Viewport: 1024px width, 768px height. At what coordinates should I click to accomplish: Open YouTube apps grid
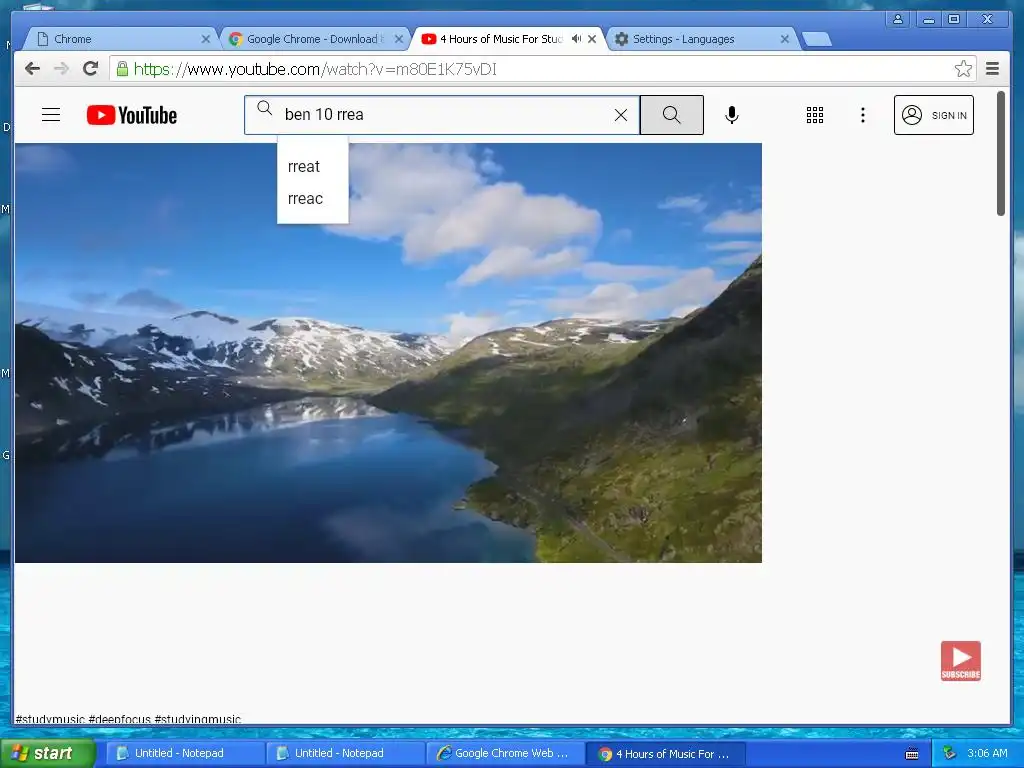[x=814, y=115]
